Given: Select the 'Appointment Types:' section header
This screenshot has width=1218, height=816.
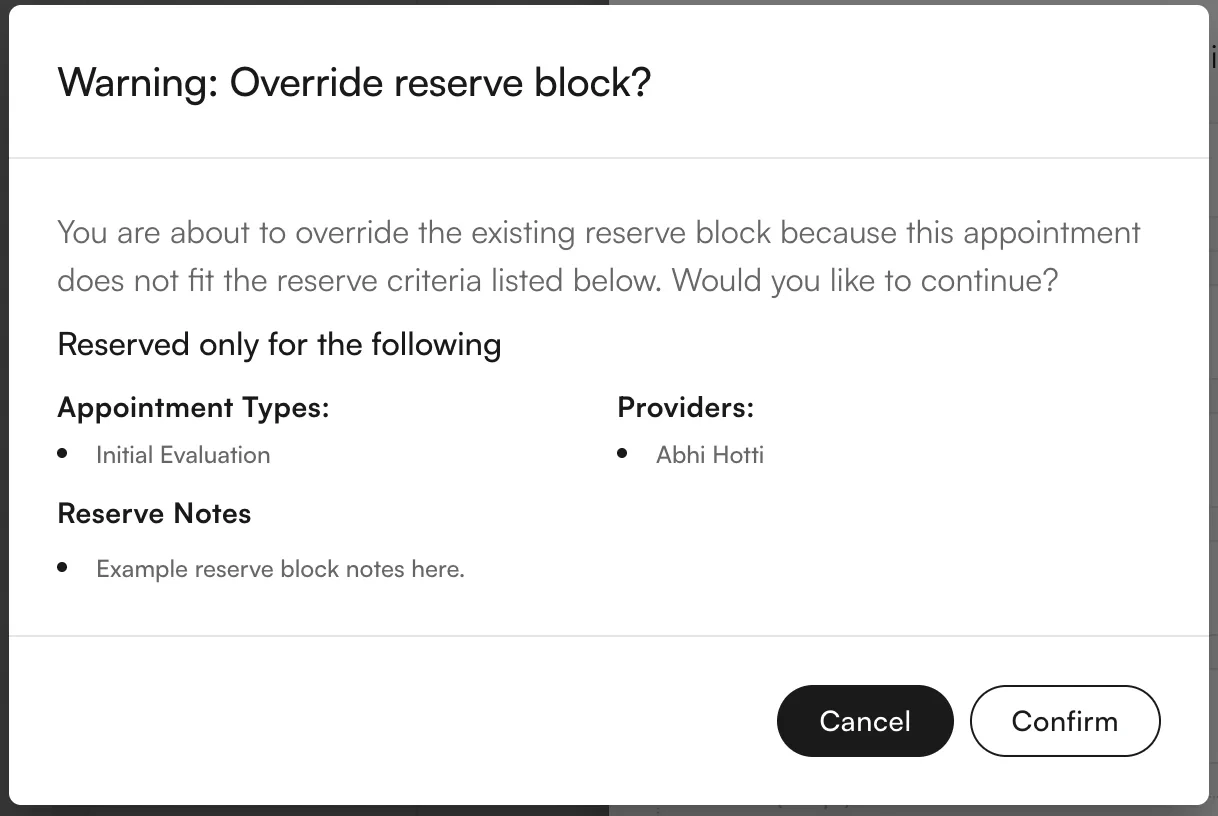Looking at the screenshot, I should [x=193, y=407].
